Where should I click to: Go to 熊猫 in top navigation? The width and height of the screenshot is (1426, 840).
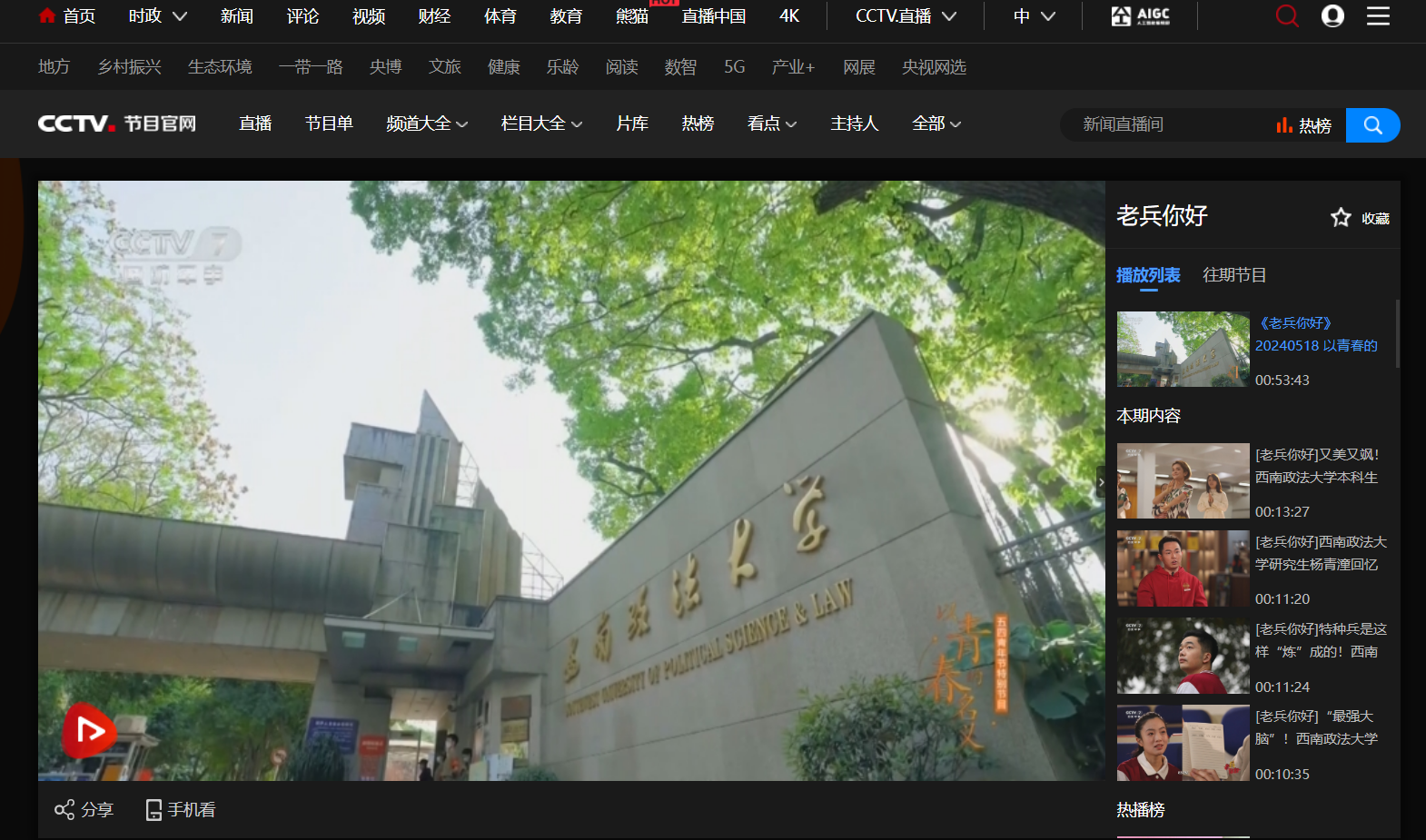(632, 16)
